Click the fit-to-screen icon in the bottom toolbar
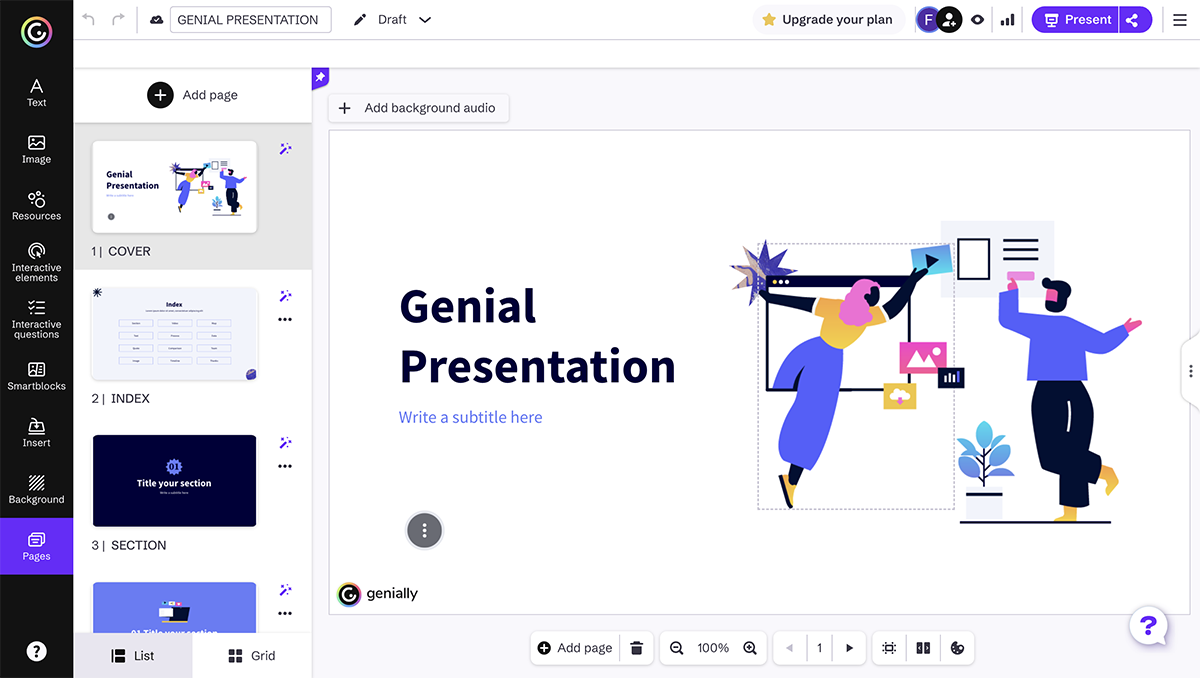1200x678 pixels. 889,648
